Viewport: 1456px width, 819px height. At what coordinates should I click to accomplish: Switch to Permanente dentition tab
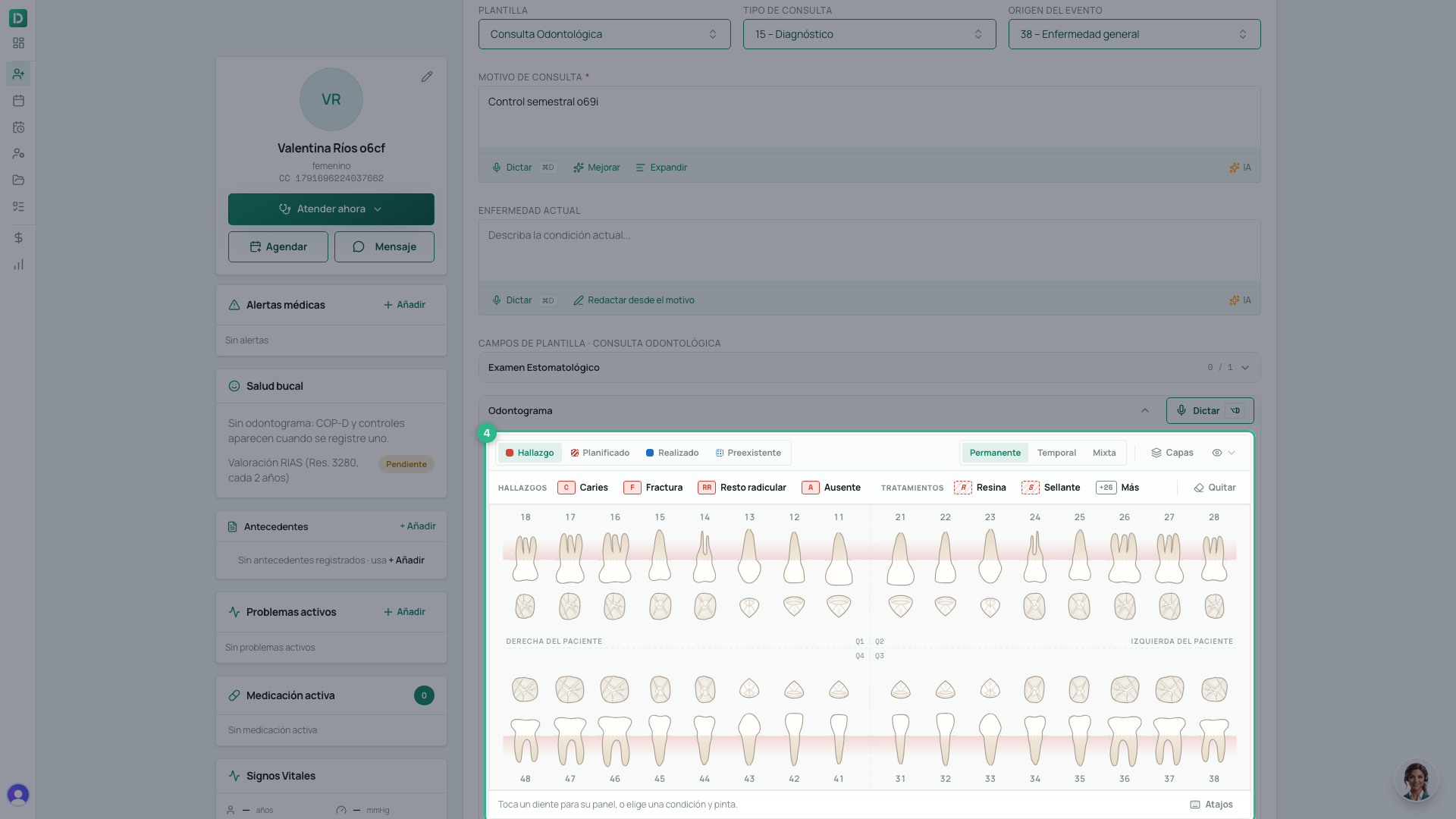pos(995,453)
